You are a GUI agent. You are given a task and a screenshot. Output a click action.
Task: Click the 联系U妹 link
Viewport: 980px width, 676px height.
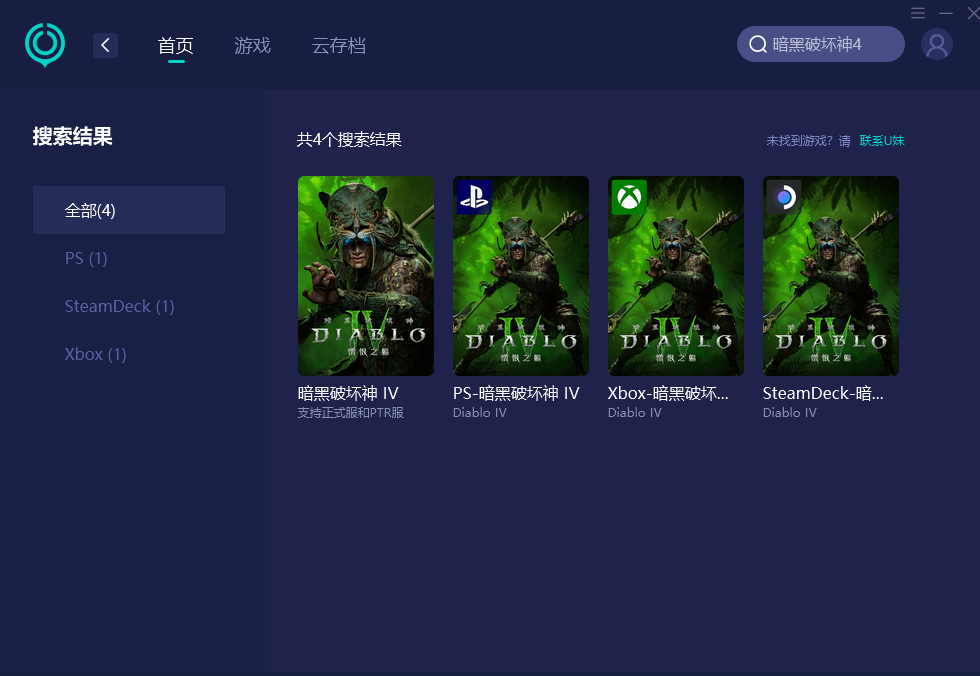(881, 141)
